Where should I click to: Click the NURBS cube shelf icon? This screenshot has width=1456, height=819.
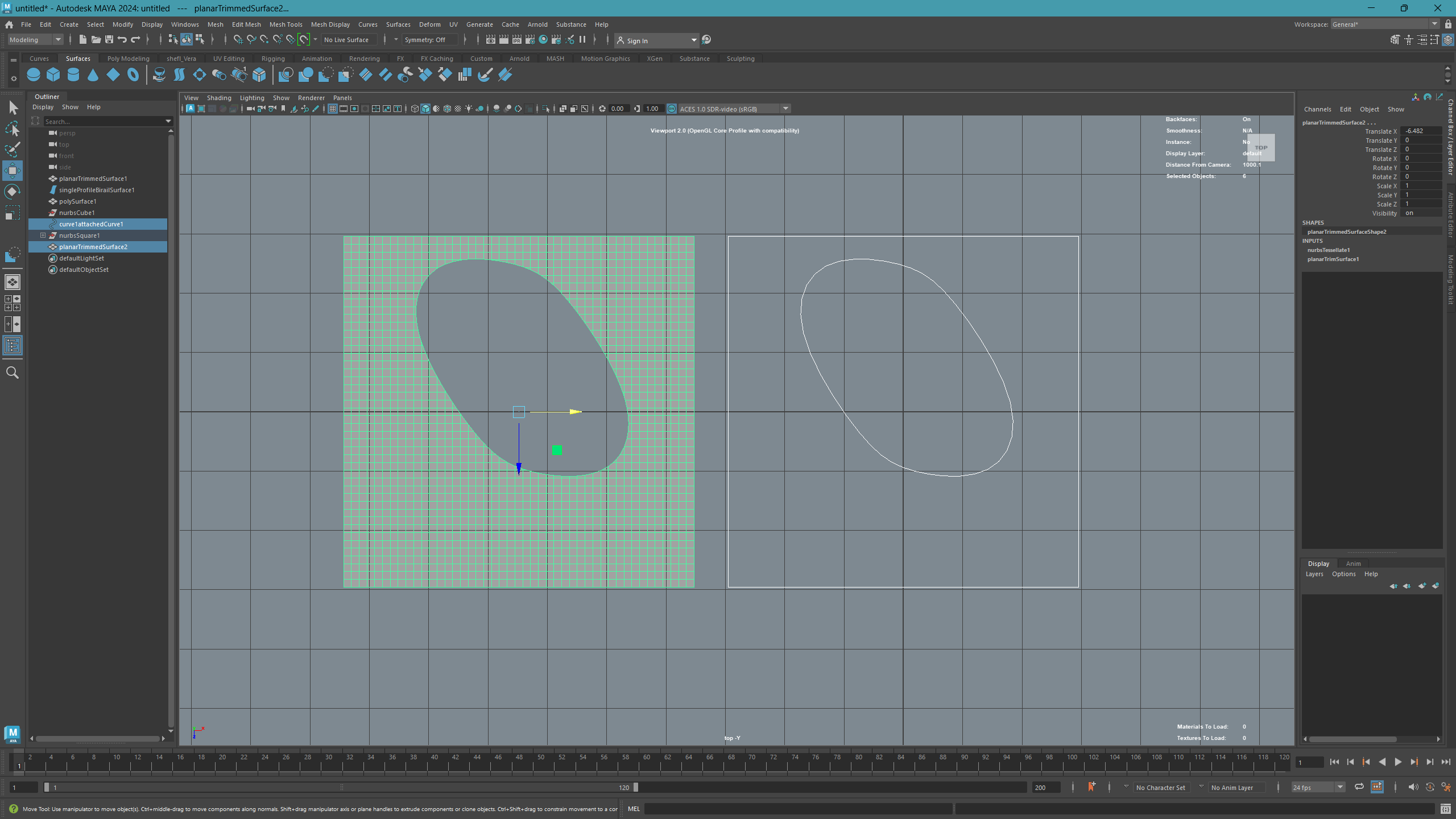(x=53, y=75)
